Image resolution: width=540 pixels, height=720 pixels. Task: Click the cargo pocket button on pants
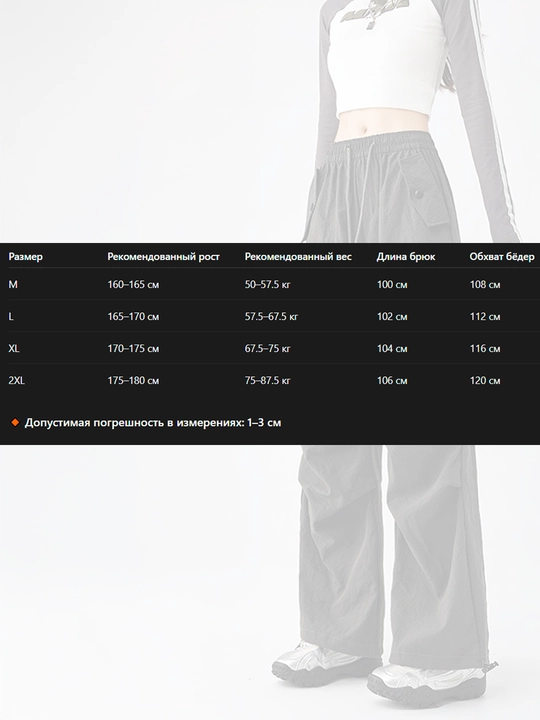tap(419, 194)
